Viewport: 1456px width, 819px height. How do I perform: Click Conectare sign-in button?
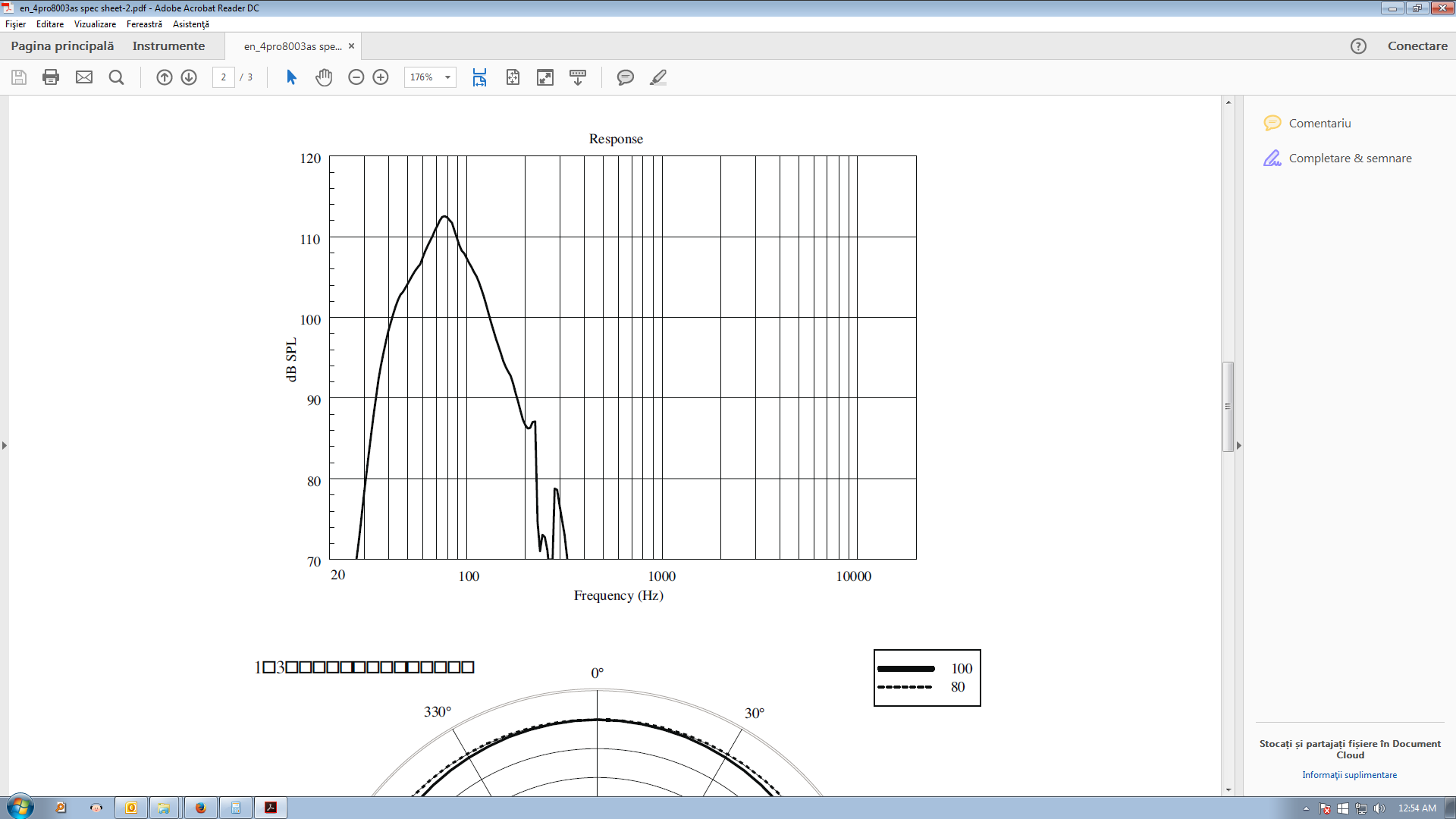pyautogui.click(x=1417, y=46)
